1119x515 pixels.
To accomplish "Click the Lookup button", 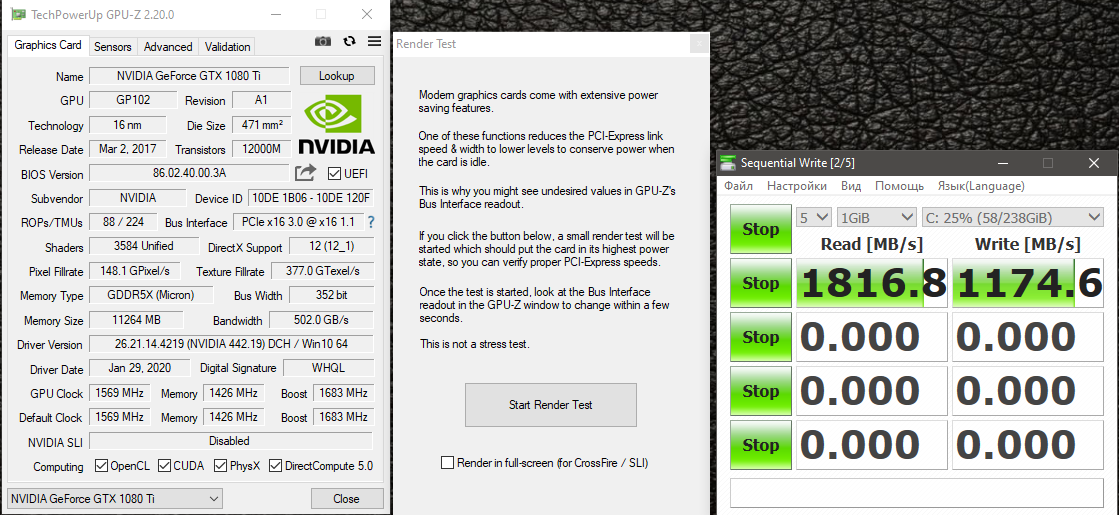I will coord(337,76).
